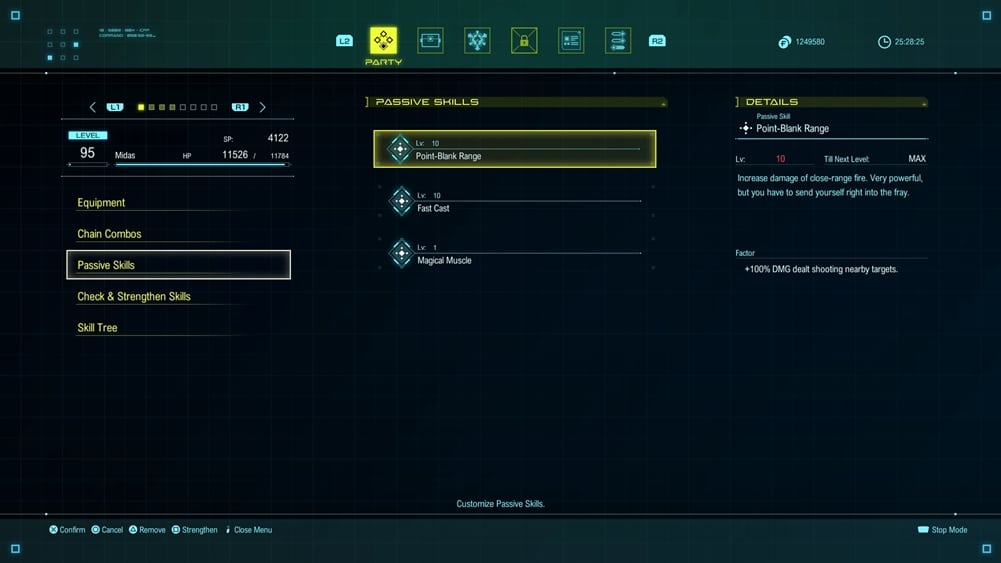Click the L2 tab switch button
The width and height of the screenshot is (1001, 563).
pyautogui.click(x=344, y=41)
